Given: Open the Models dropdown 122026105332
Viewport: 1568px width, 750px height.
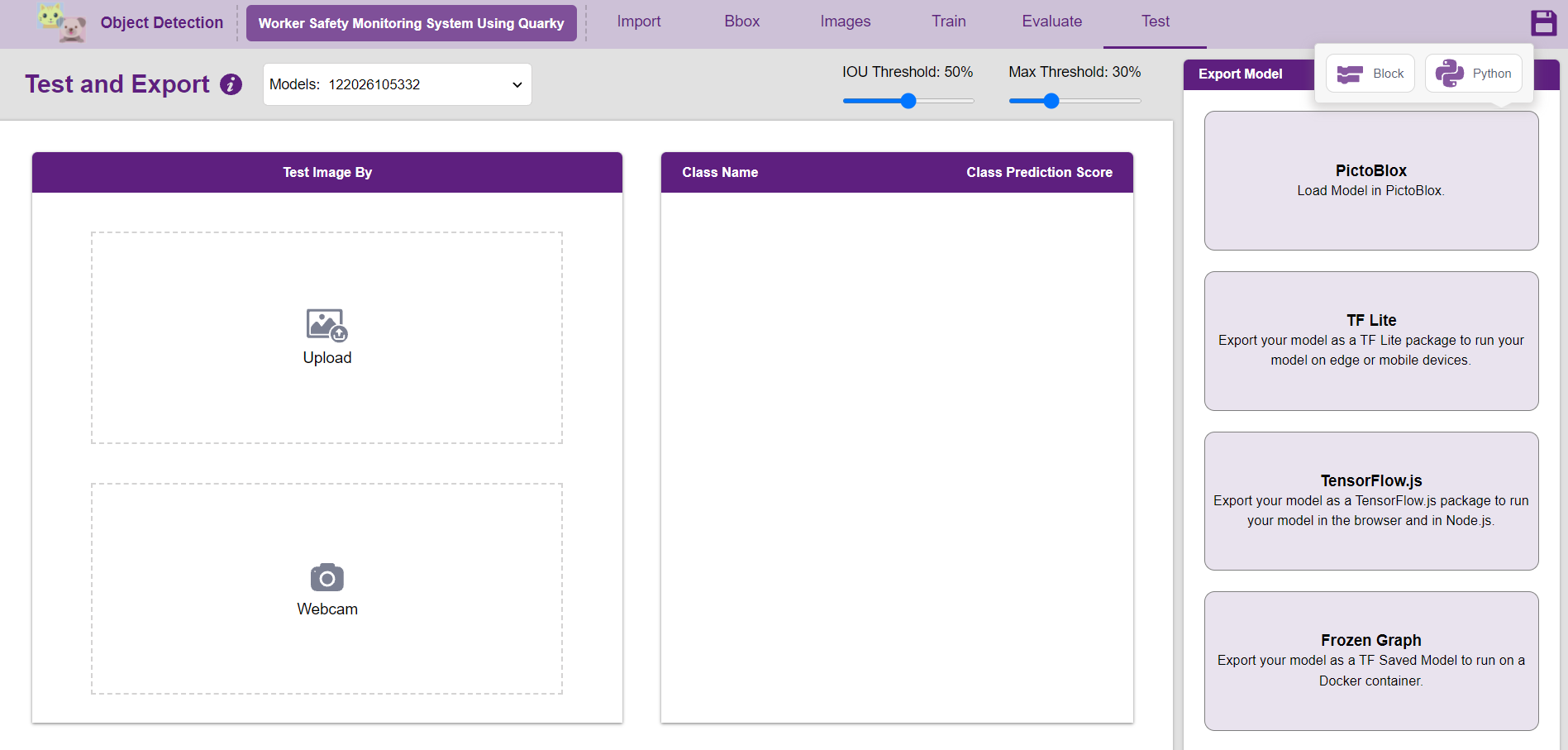Looking at the screenshot, I should point(398,84).
